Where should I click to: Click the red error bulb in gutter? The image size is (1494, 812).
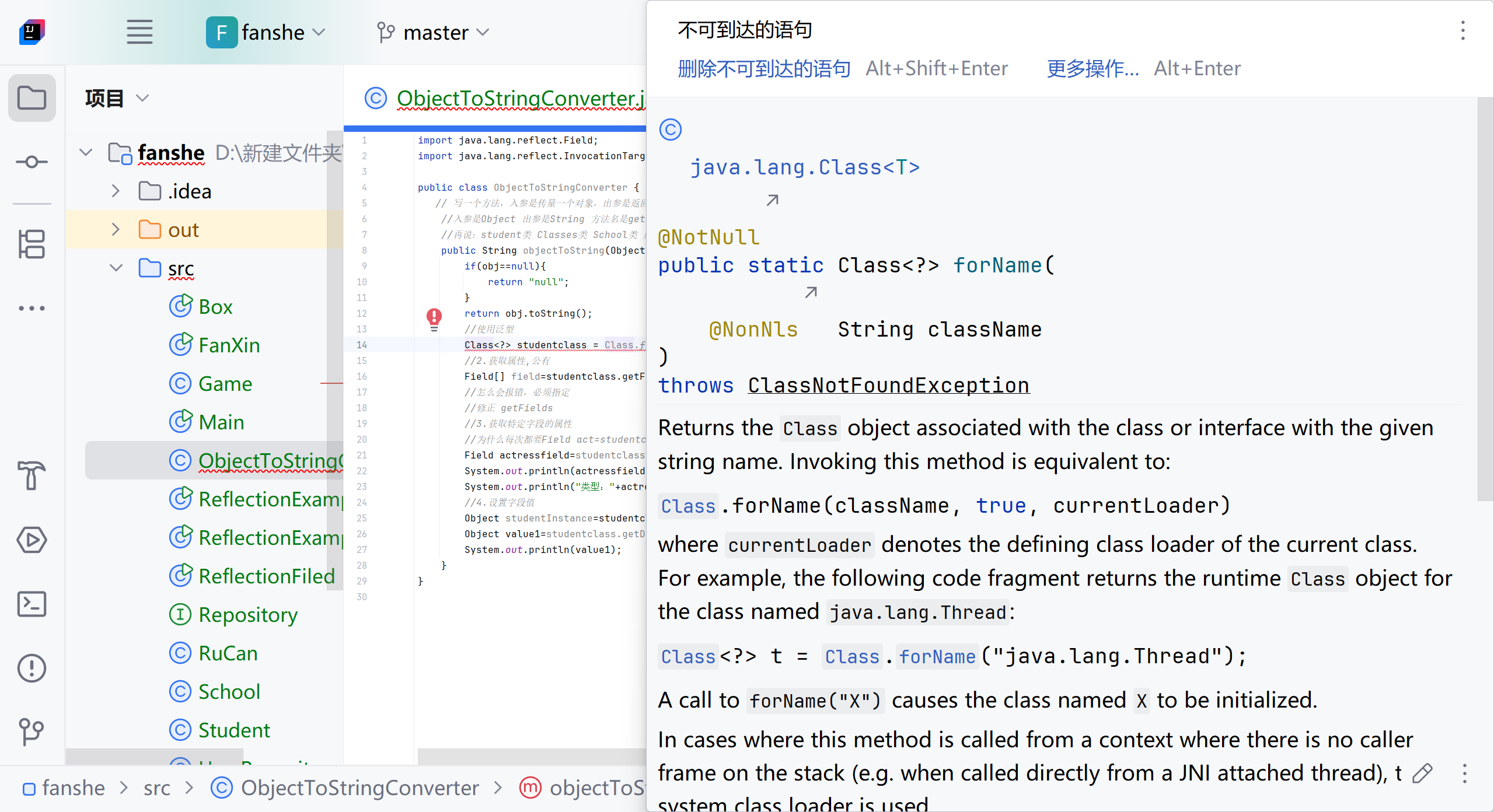point(434,317)
